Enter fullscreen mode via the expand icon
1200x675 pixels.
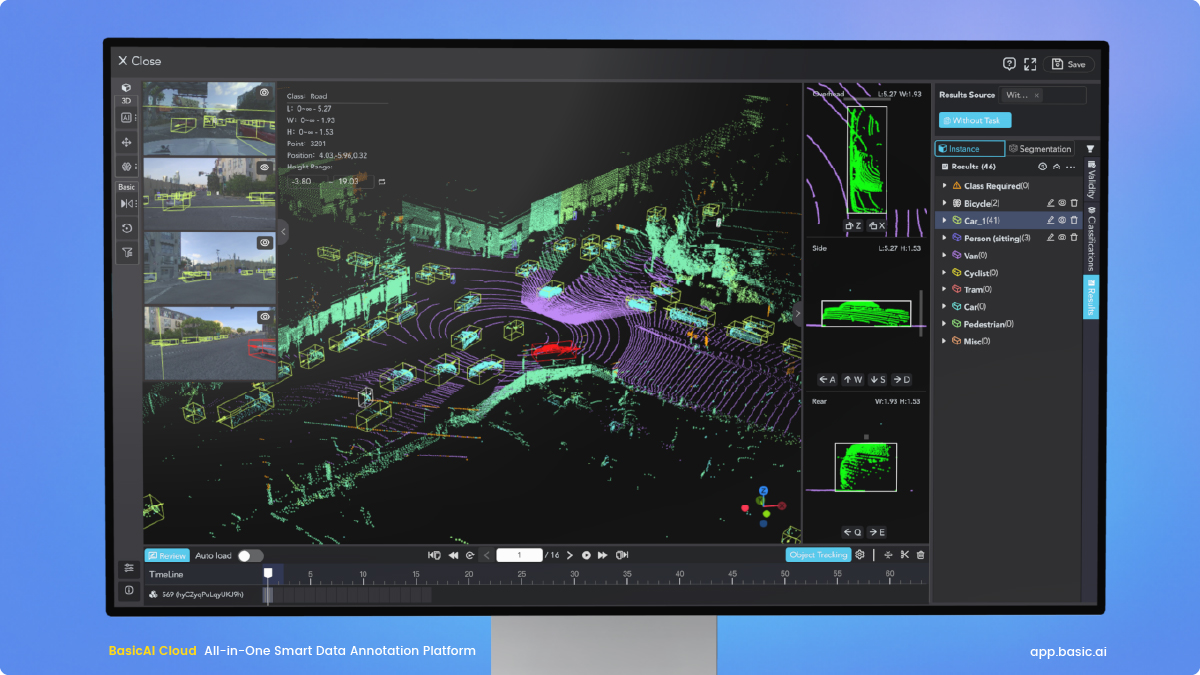(1030, 64)
